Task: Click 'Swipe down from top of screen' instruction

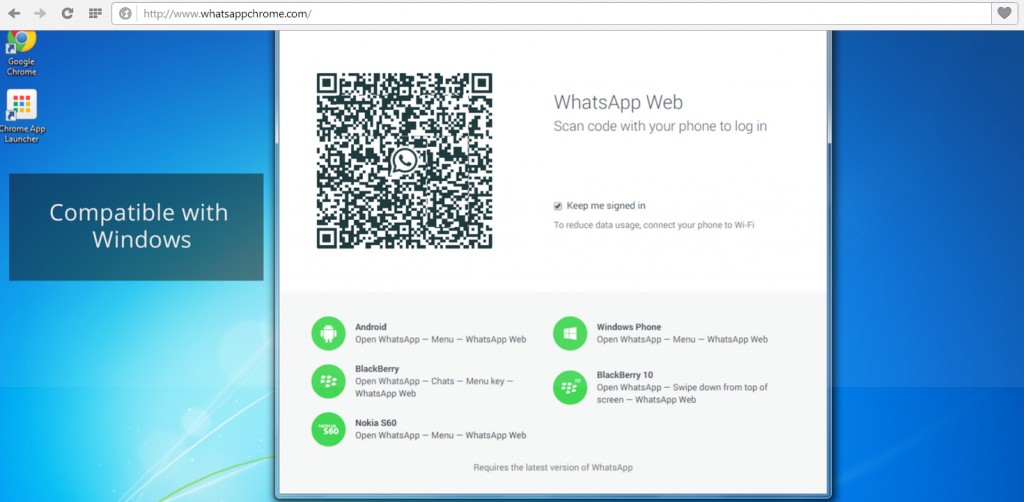Action: pyautogui.click(x=682, y=394)
